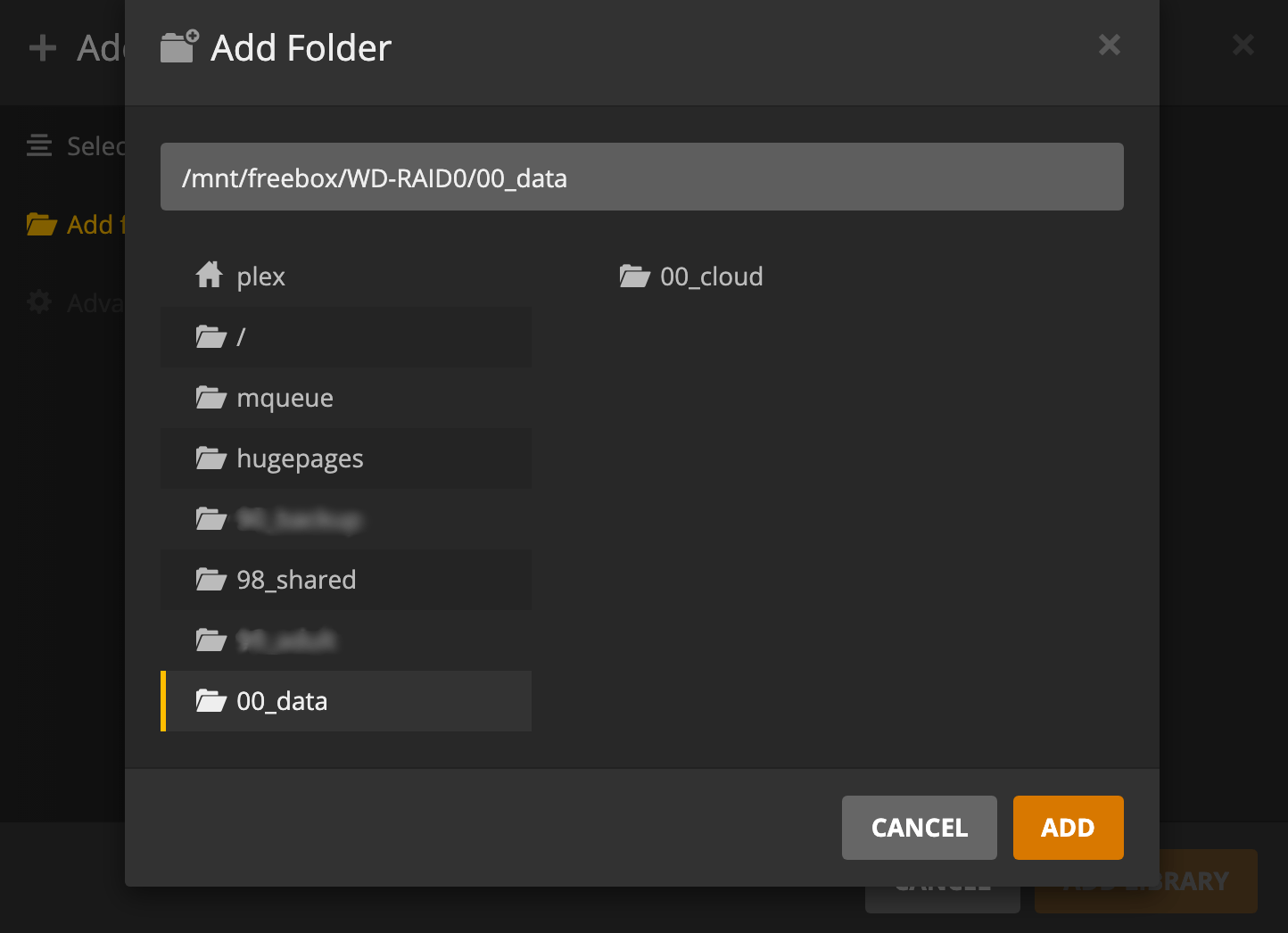
Task: Switch to the Advanced sidebar section
Action: tap(89, 302)
